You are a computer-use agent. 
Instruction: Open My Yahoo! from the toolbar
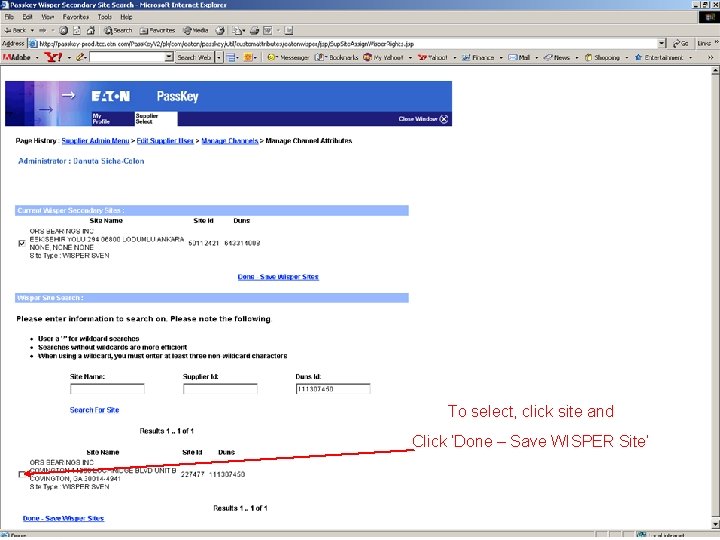click(383, 57)
